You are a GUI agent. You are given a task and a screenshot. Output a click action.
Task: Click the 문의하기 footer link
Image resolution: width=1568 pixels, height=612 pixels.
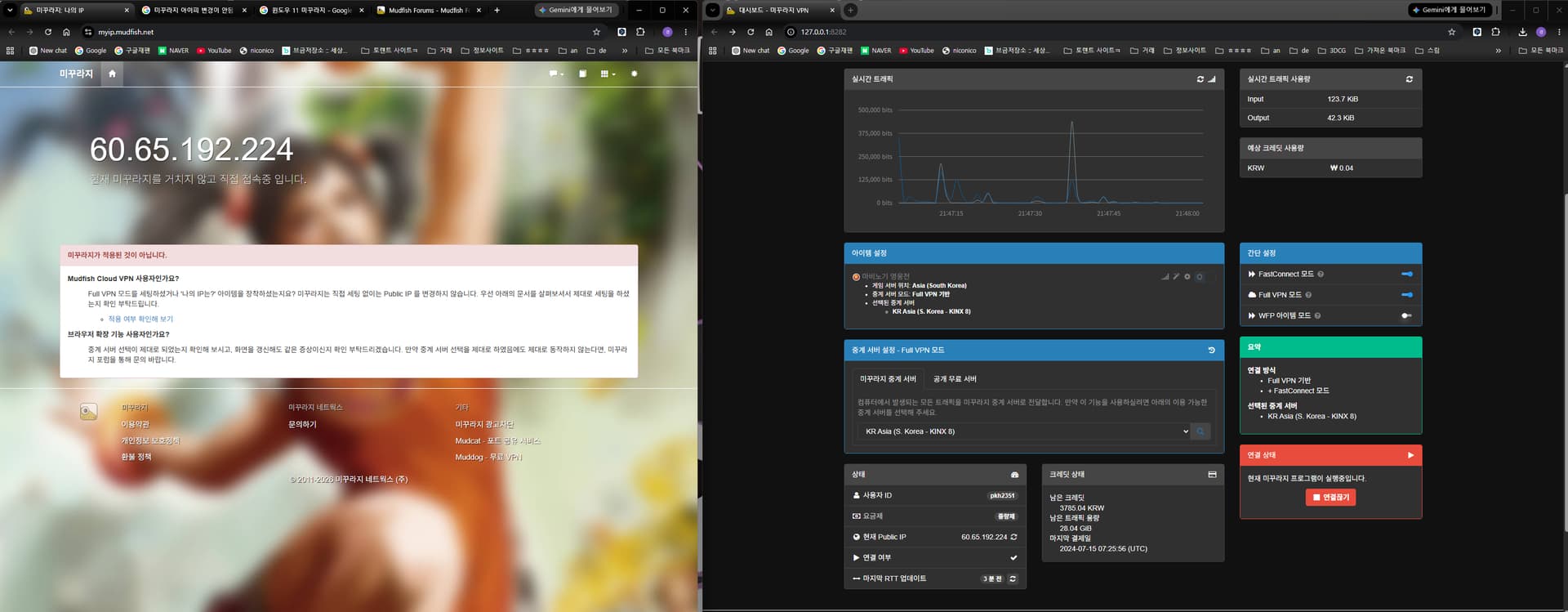point(302,424)
